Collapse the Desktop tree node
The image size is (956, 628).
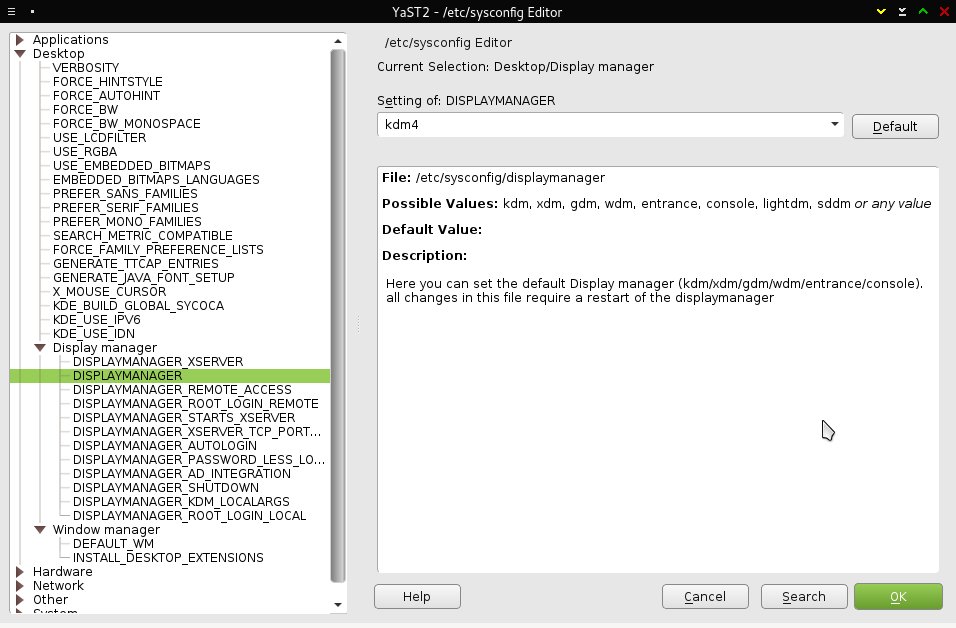pos(20,54)
